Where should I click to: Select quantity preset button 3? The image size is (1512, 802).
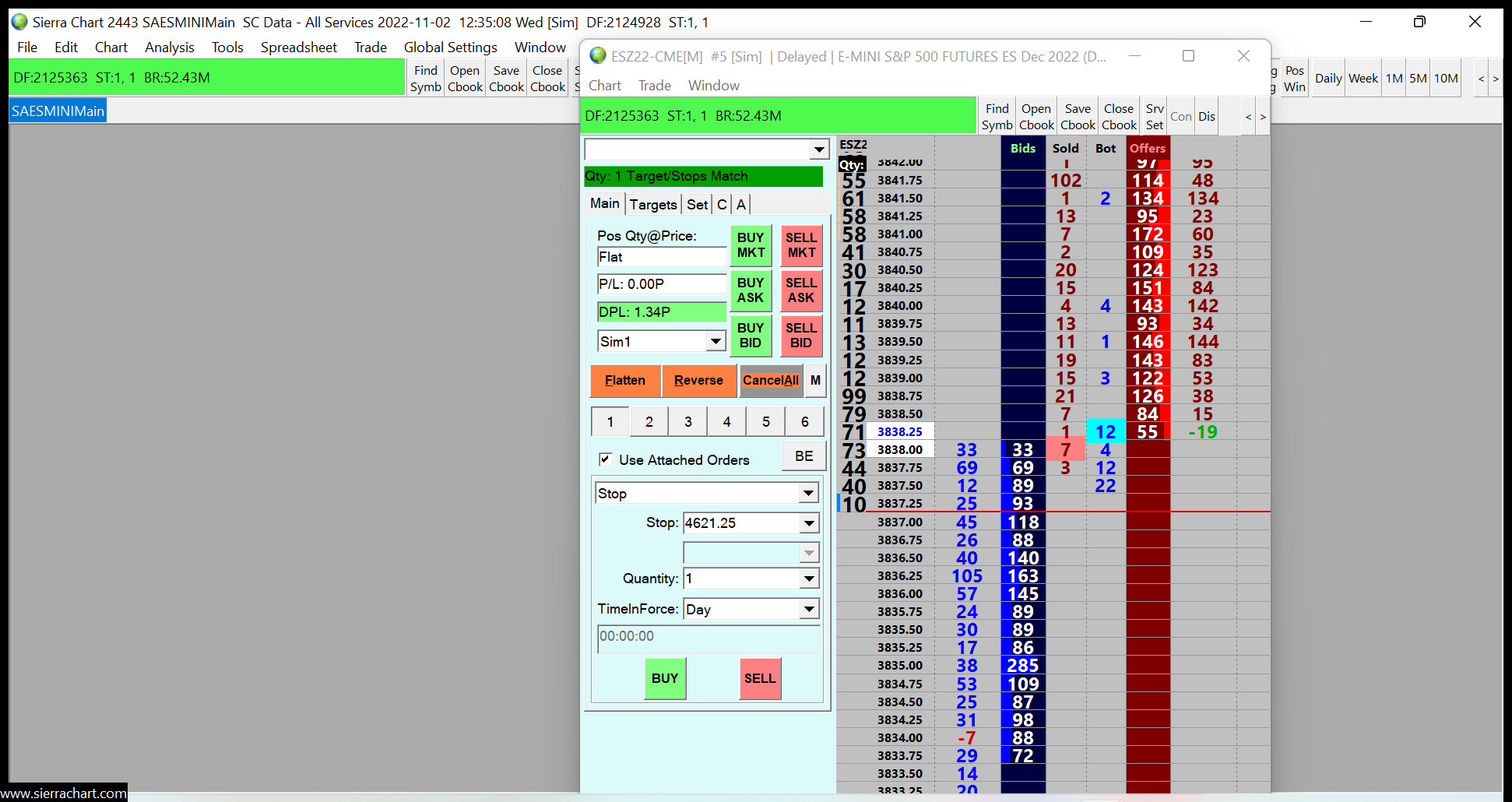[687, 422]
